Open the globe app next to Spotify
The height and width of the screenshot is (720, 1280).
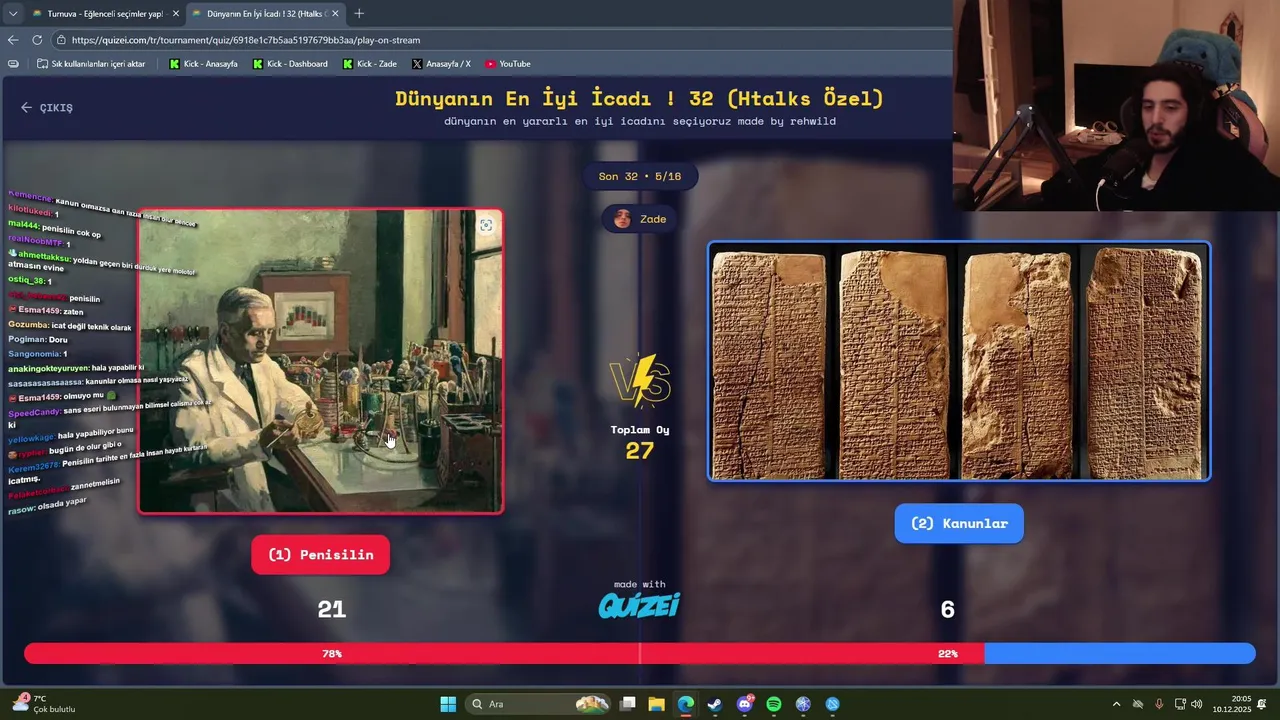tap(803, 704)
